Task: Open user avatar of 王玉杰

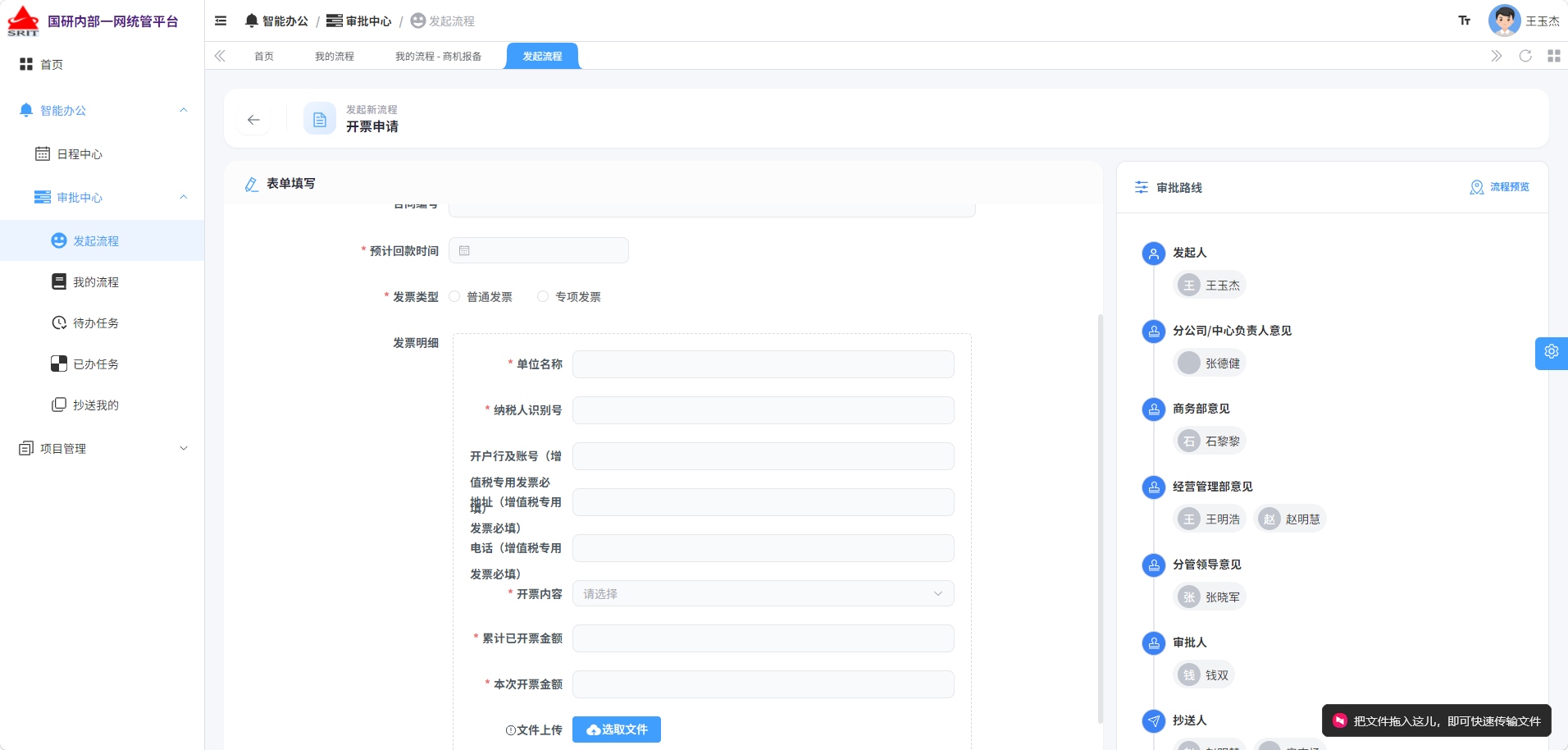Action: pos(1504,21)
